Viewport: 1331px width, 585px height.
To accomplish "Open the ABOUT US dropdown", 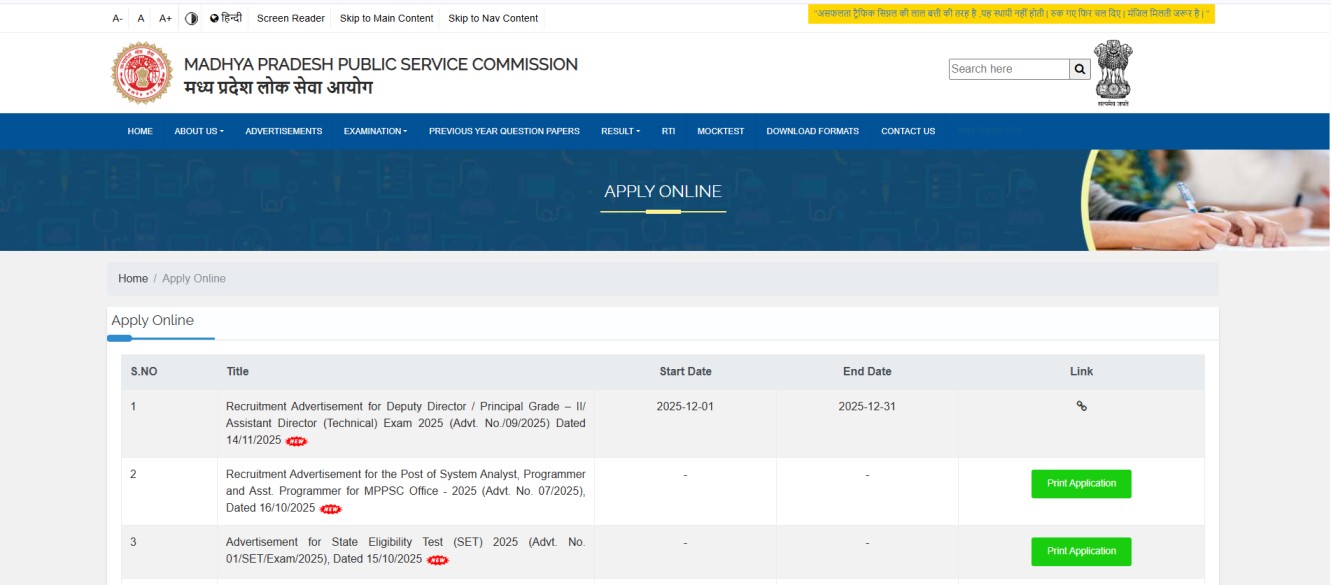I will [200, 130].
